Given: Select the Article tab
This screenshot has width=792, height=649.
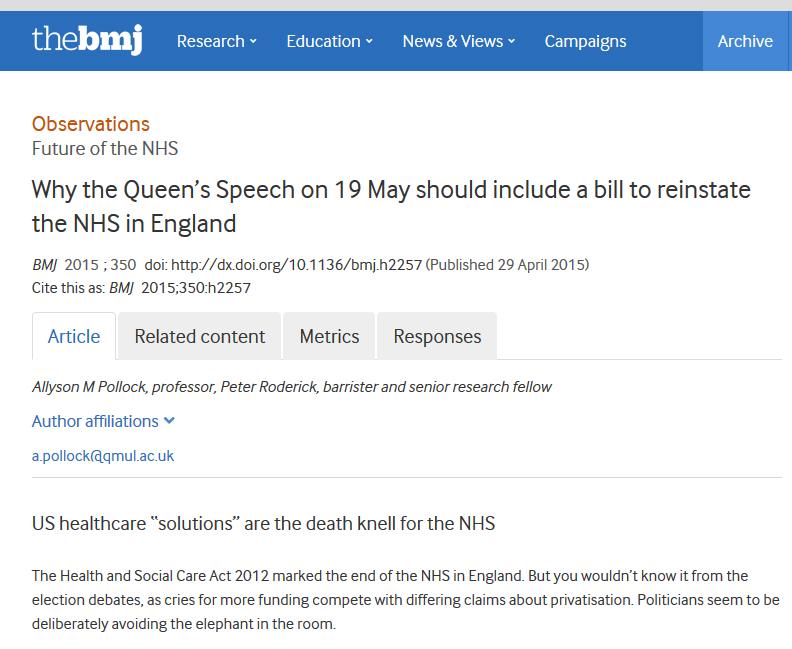Looking at the screenshot, I should pos(74,336).
